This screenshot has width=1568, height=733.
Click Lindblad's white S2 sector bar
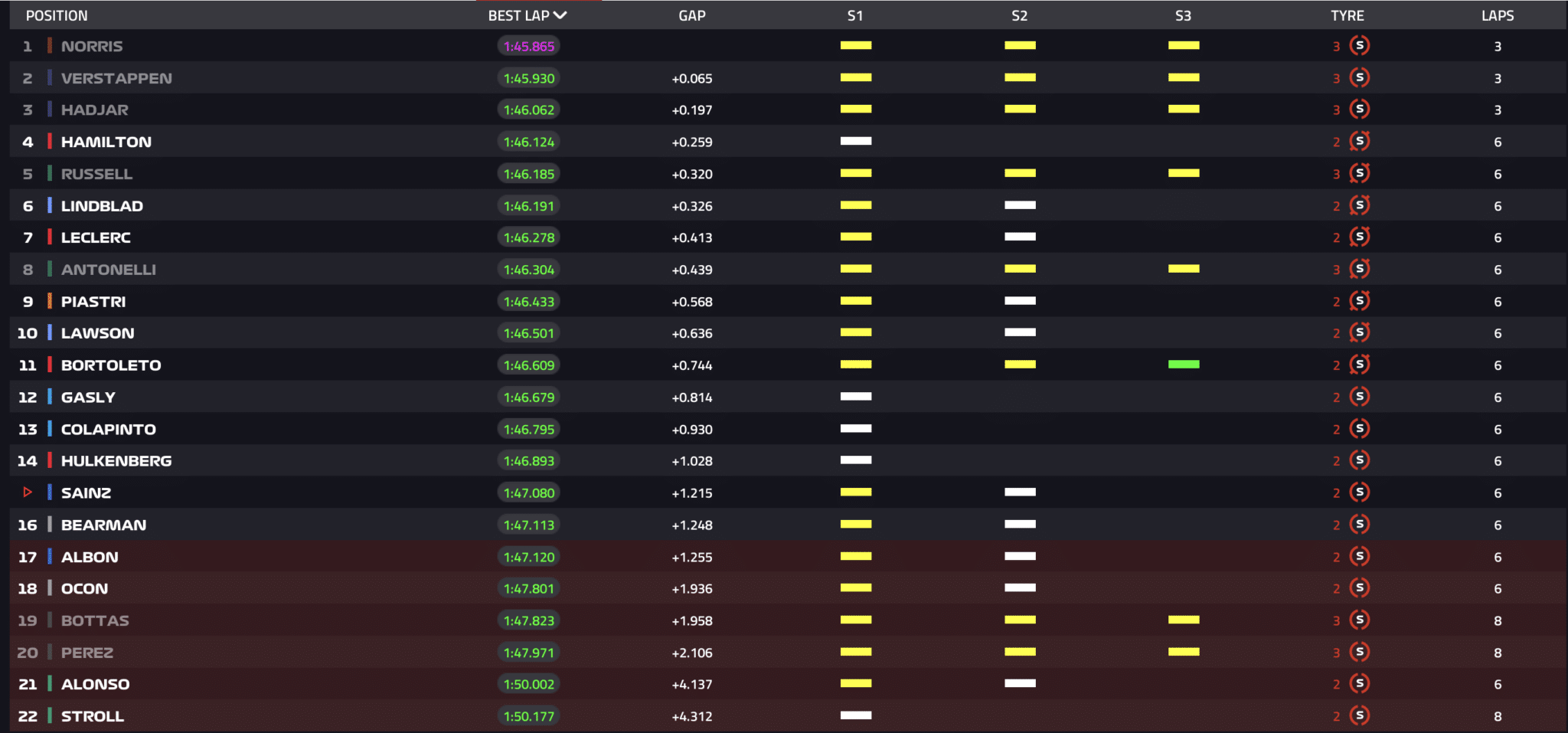coord(1020,205)
